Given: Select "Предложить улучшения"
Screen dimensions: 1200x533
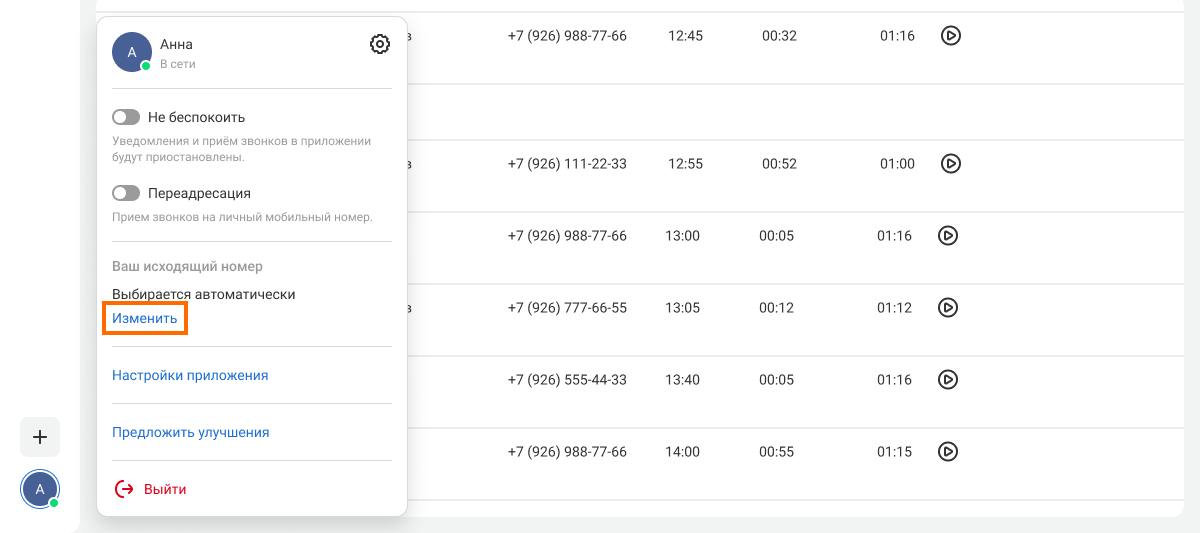Looking at the screenshot, I should click(x=190, y=433).
